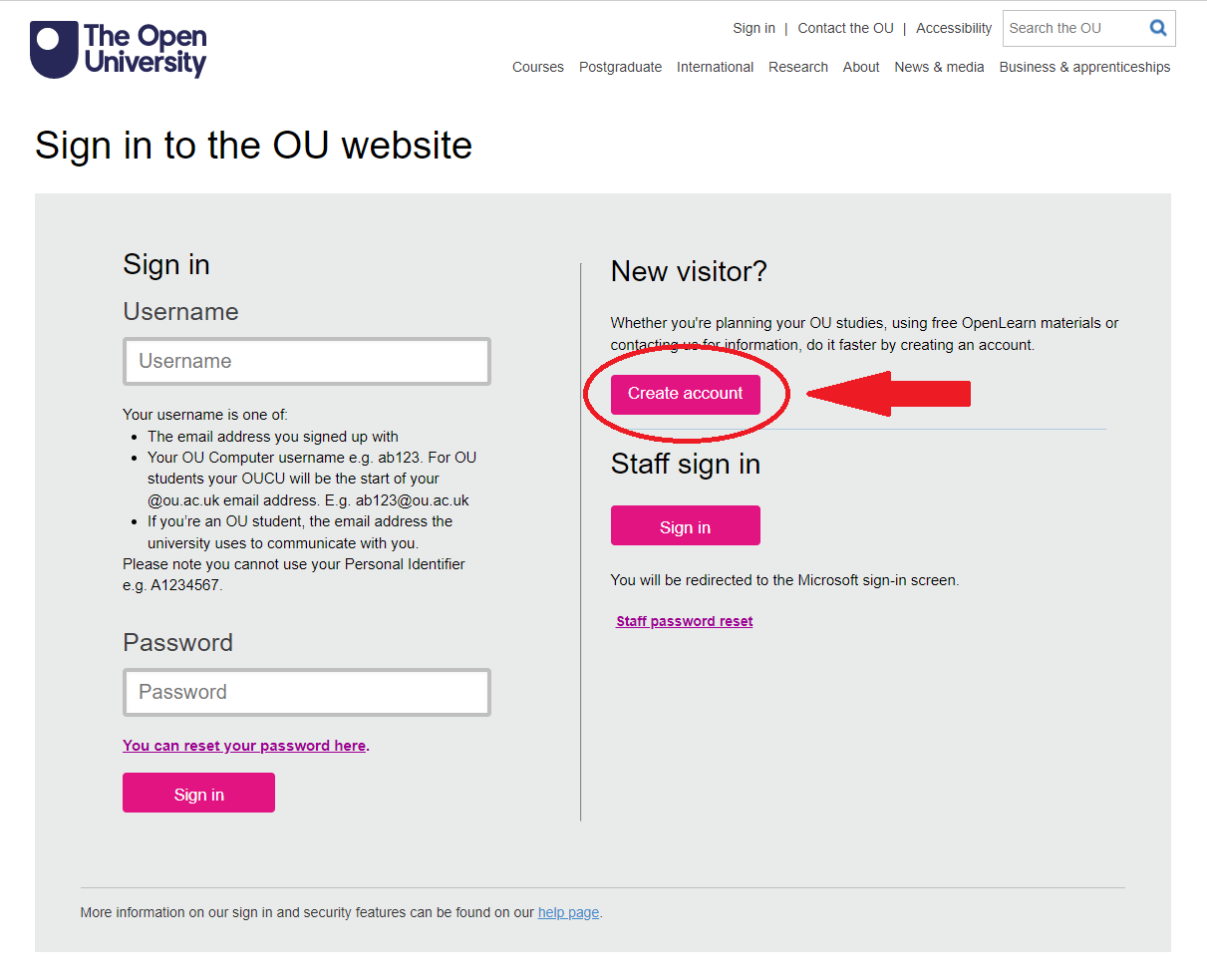Screen dimensions: 1207x980
Task: View the Accessibility page
Action: (953, 28)
